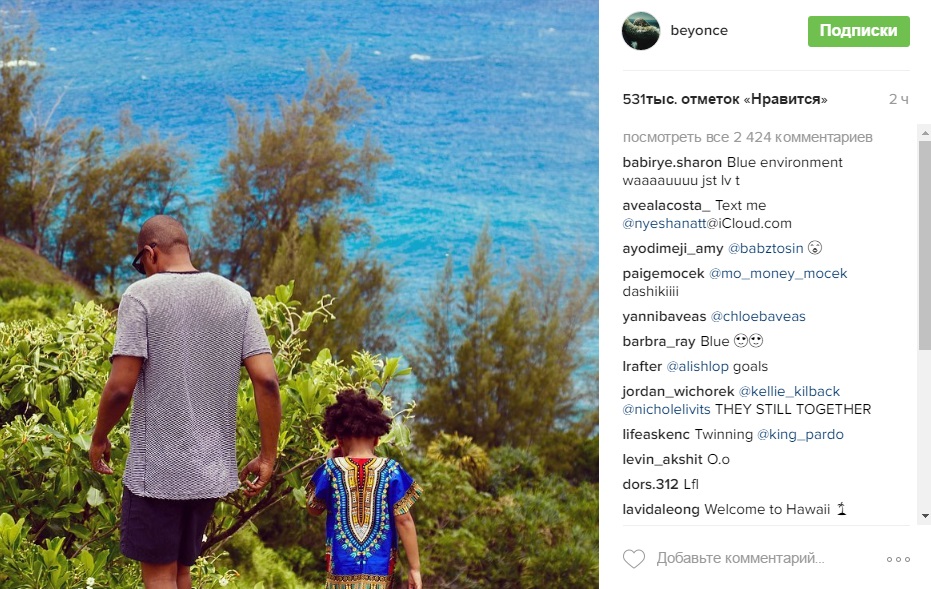Viewport: 931px width, 589px height.
Task: Open babirye.sharon commenter profile
Action: click(672, 162)
